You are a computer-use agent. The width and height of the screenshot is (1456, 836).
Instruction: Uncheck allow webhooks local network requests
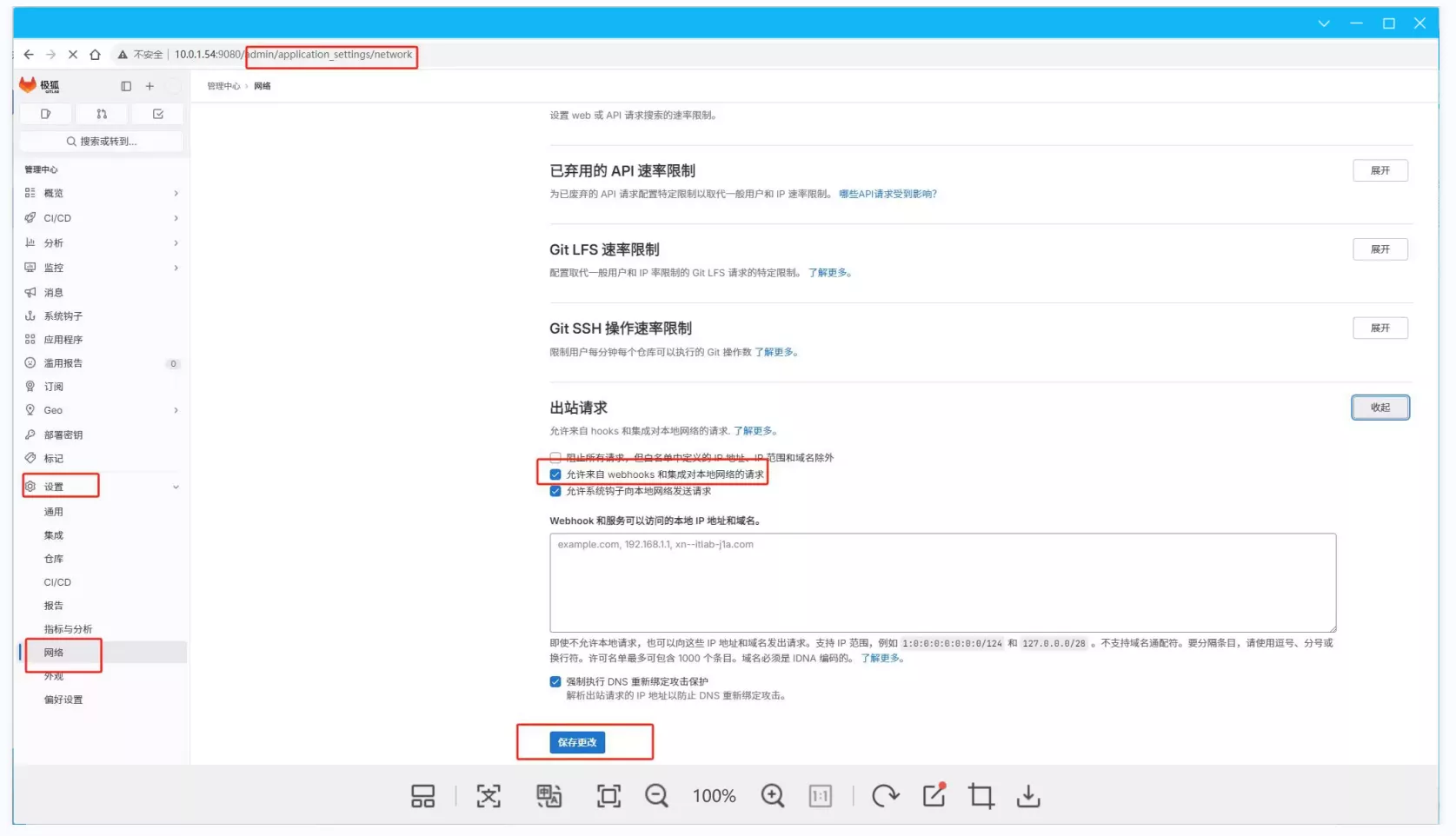tap(555, 474)
